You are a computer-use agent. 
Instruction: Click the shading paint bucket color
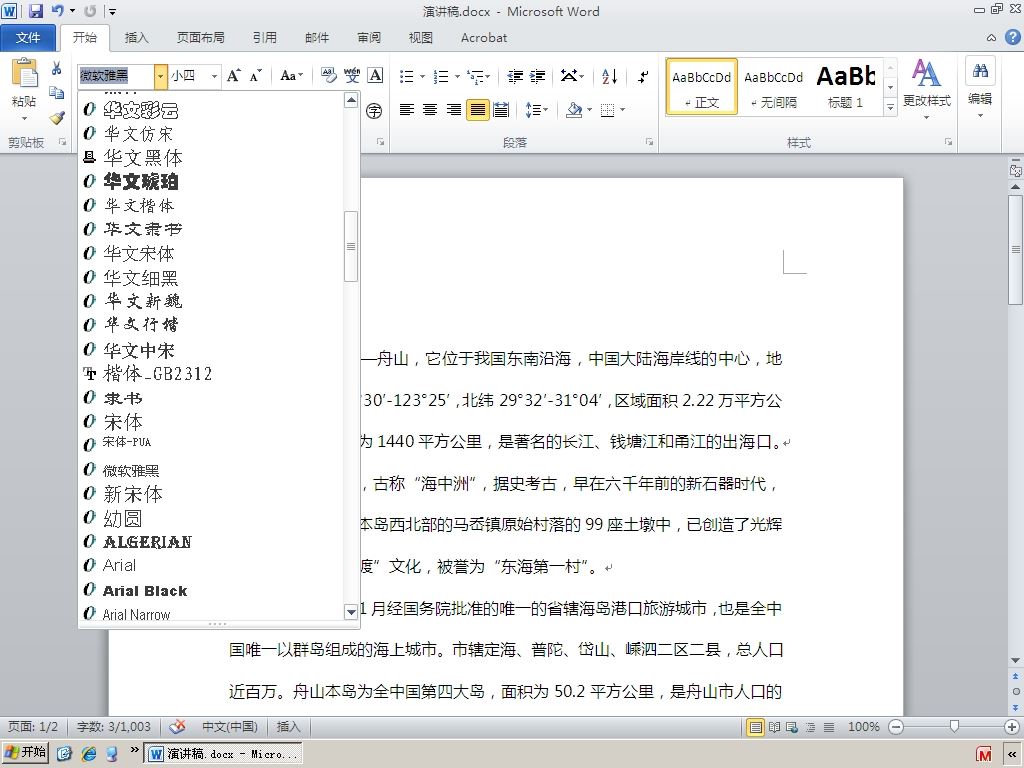tap(574, 110)
